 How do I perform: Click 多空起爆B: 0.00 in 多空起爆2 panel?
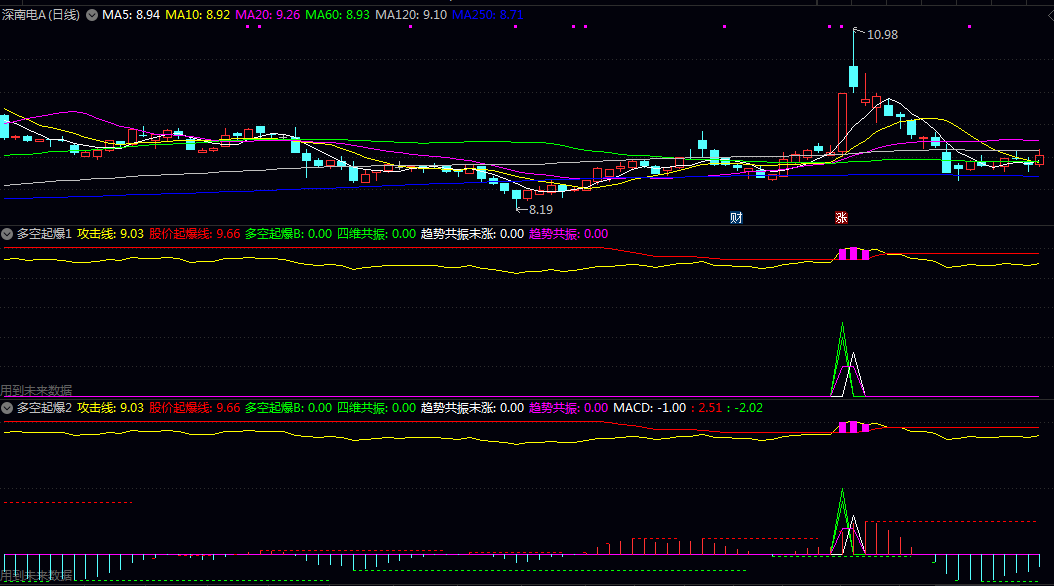[x=288, y=408]
